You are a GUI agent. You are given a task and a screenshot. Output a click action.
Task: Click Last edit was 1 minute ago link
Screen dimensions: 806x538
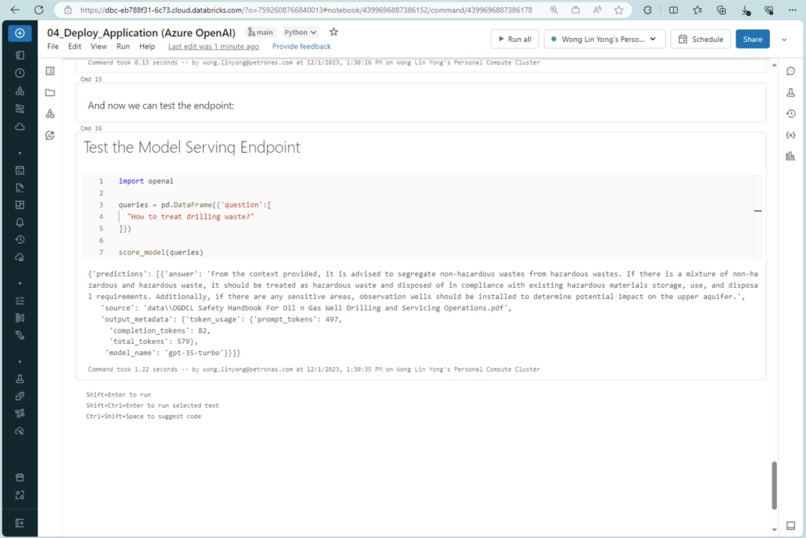213,46
